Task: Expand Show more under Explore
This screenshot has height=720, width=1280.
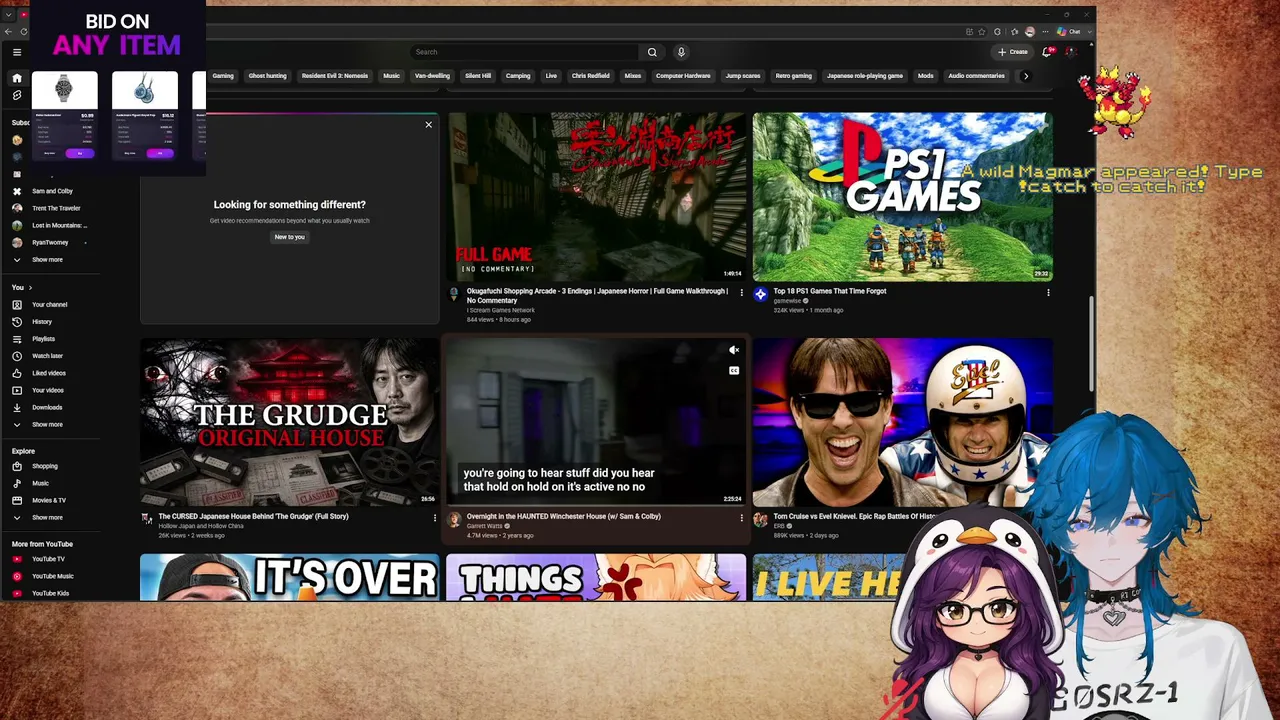Action: click(x=46, y=517)
